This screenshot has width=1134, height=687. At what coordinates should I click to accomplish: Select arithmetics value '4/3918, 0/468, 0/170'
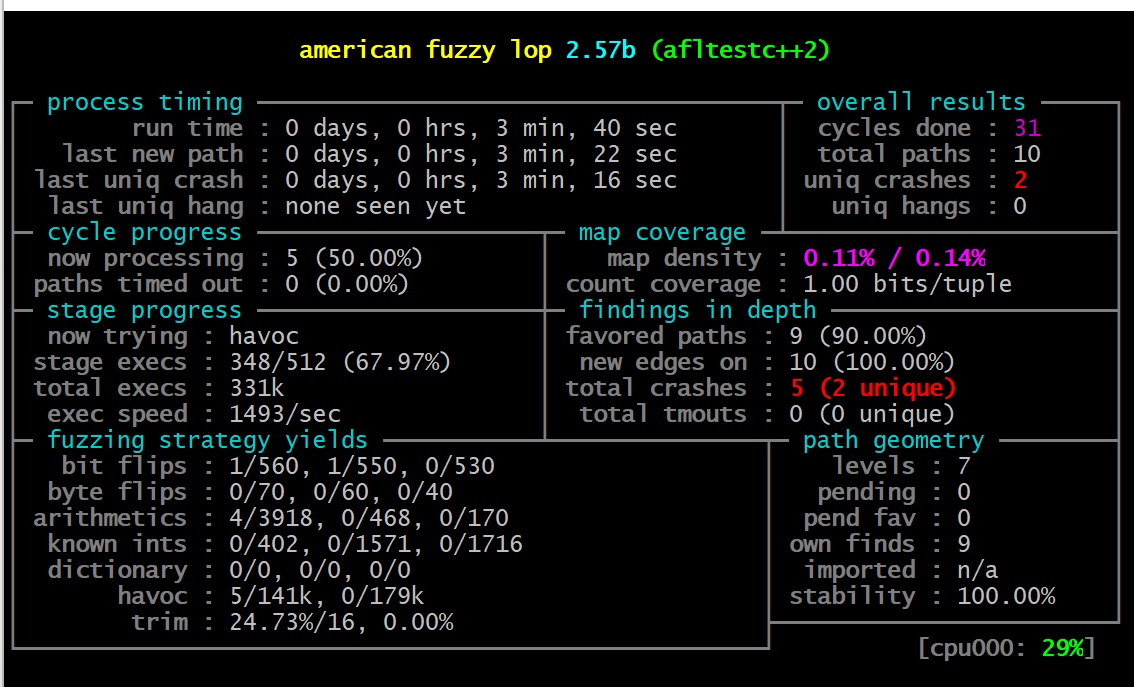[369, 519]
